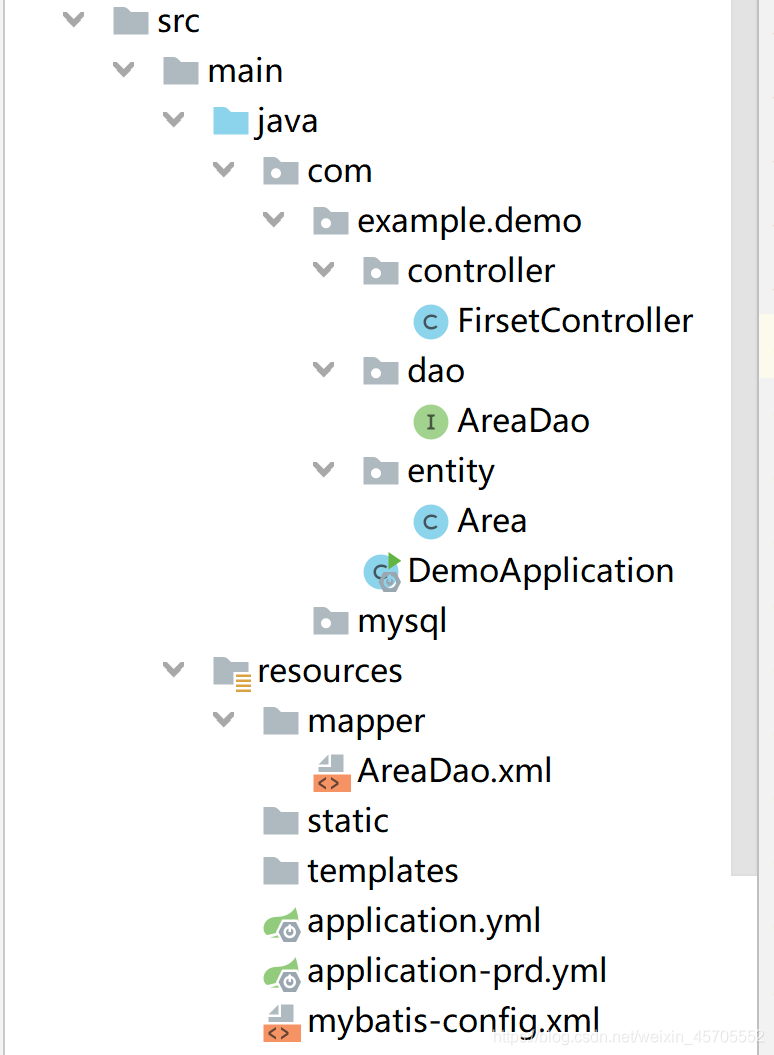The height and width of the screenshot is (1055, 774).
Task: Collapse the src folder
Action: pyautogui.click(x=72, y=18)
